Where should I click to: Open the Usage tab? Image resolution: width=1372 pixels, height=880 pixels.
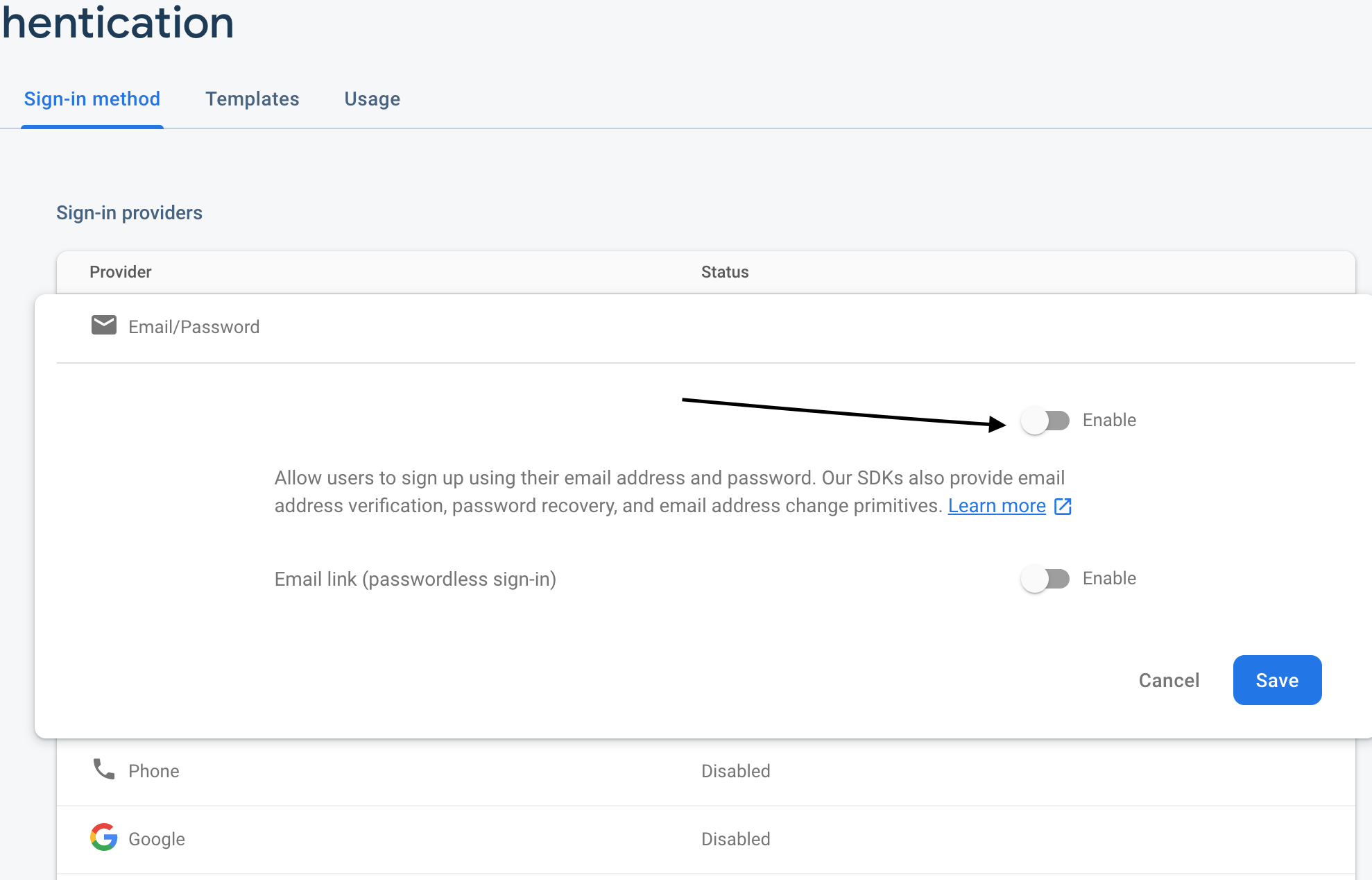(x=372, y=99)
